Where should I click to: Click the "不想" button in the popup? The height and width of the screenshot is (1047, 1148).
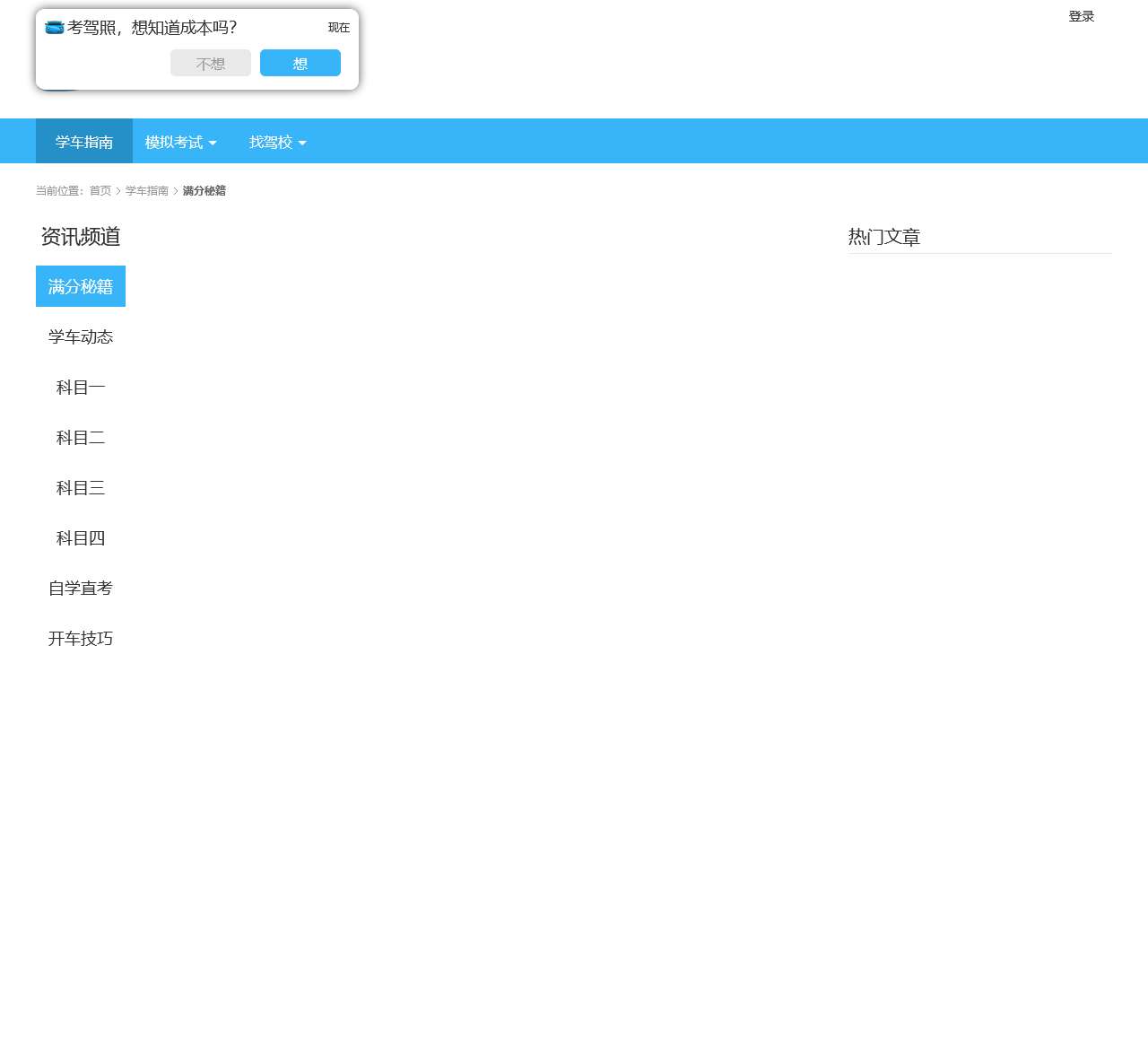tap(210, 63)
